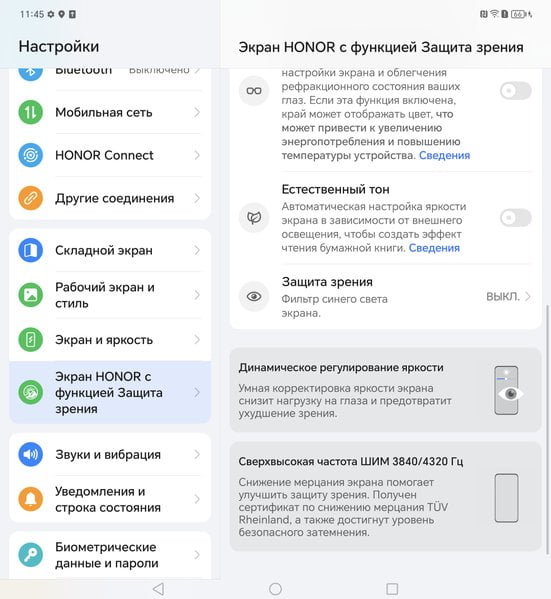Expand Рабочий экран и стиль chevron

197,295
